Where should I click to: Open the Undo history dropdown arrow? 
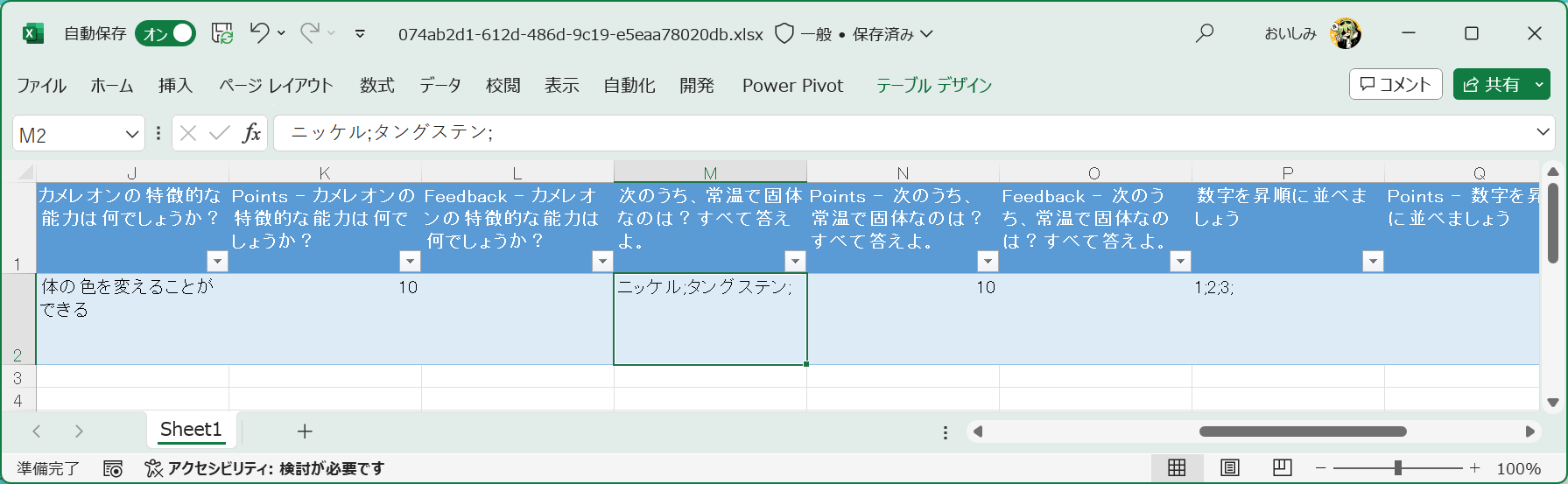click(x=281, y=33)
